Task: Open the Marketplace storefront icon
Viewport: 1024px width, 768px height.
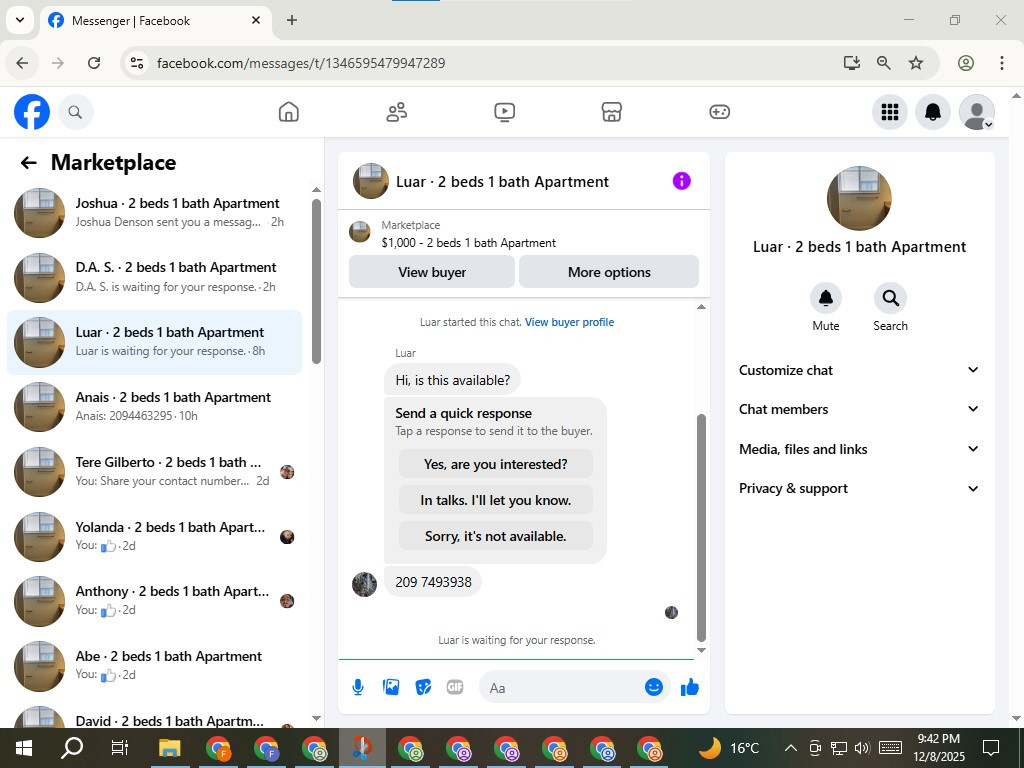Action: coord(611,112)
